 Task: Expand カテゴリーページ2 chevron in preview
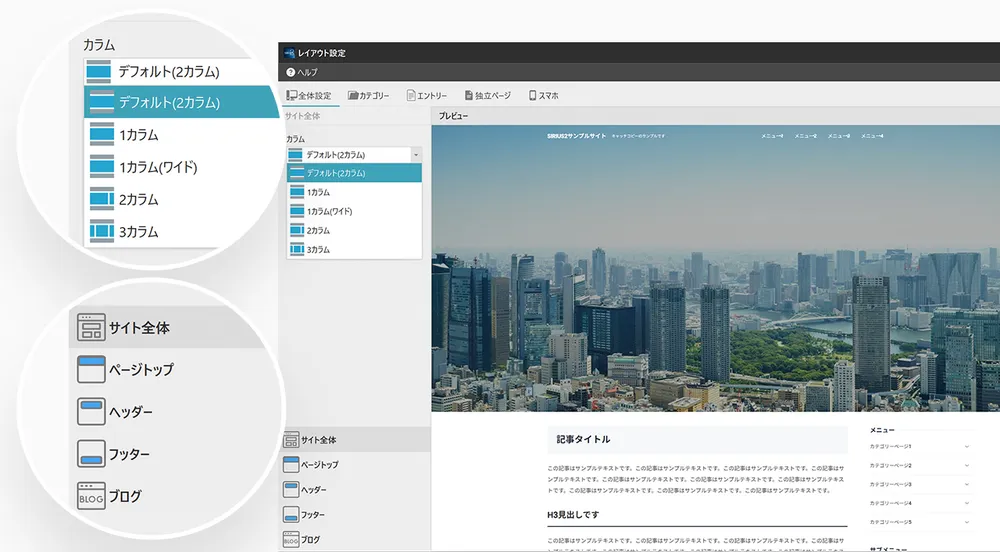pyautogui.click(x=967, y=465)
